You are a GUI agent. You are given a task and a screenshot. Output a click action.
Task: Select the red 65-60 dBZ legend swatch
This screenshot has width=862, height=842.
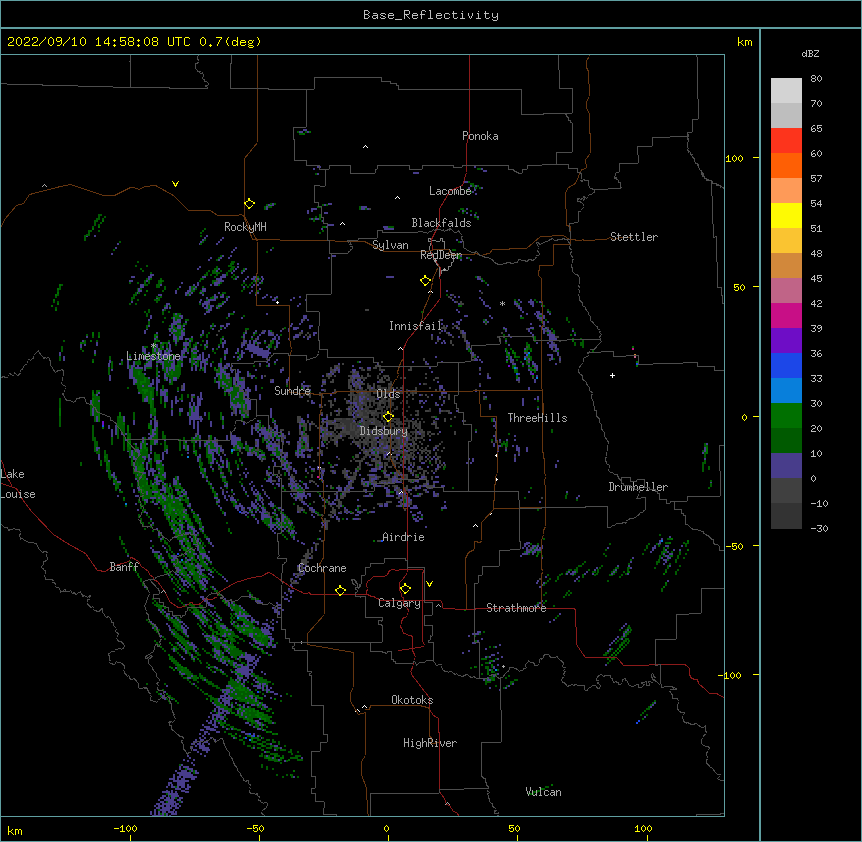(786, 140)
